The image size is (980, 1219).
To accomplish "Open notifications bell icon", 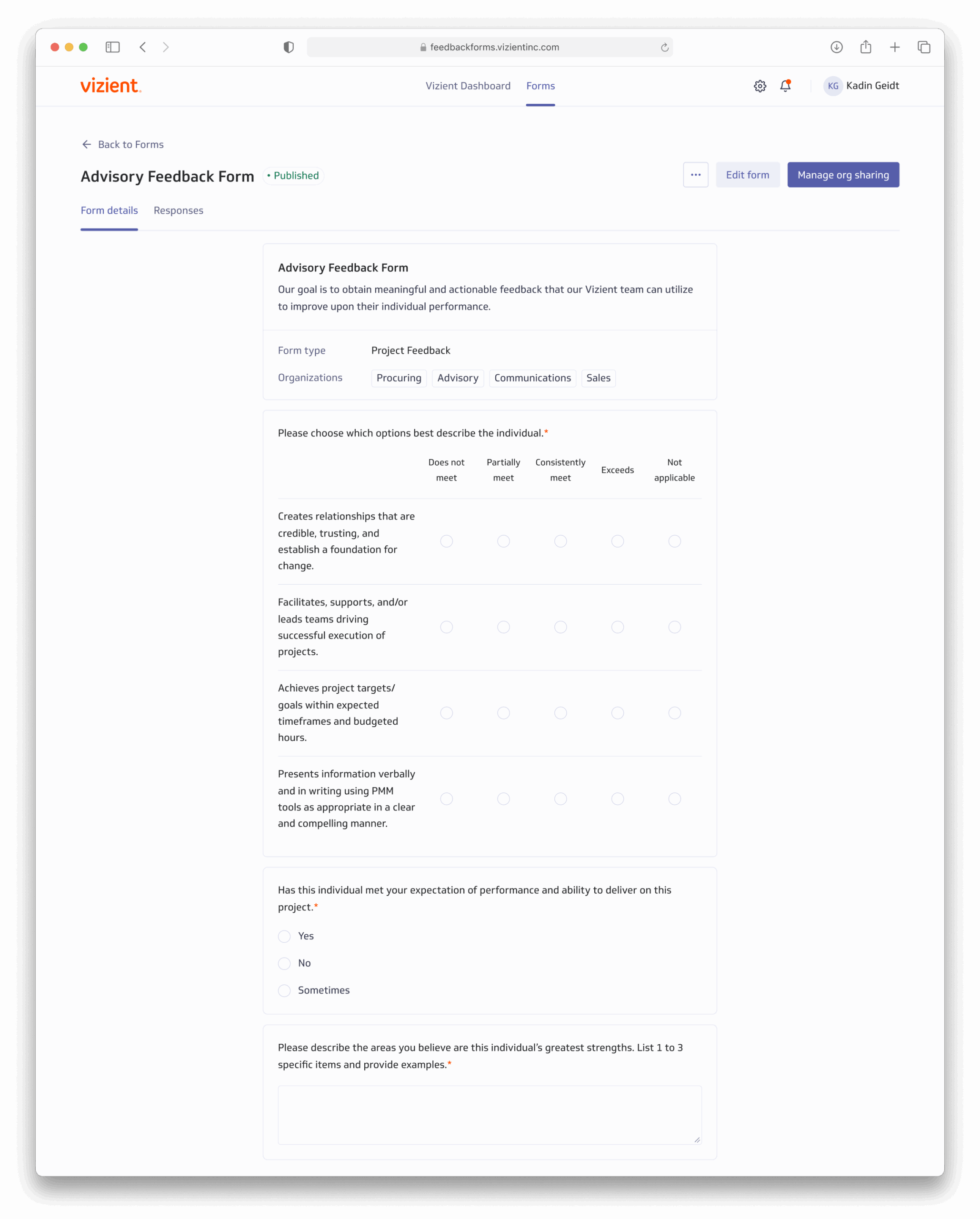I will click(x=785, y=86).
